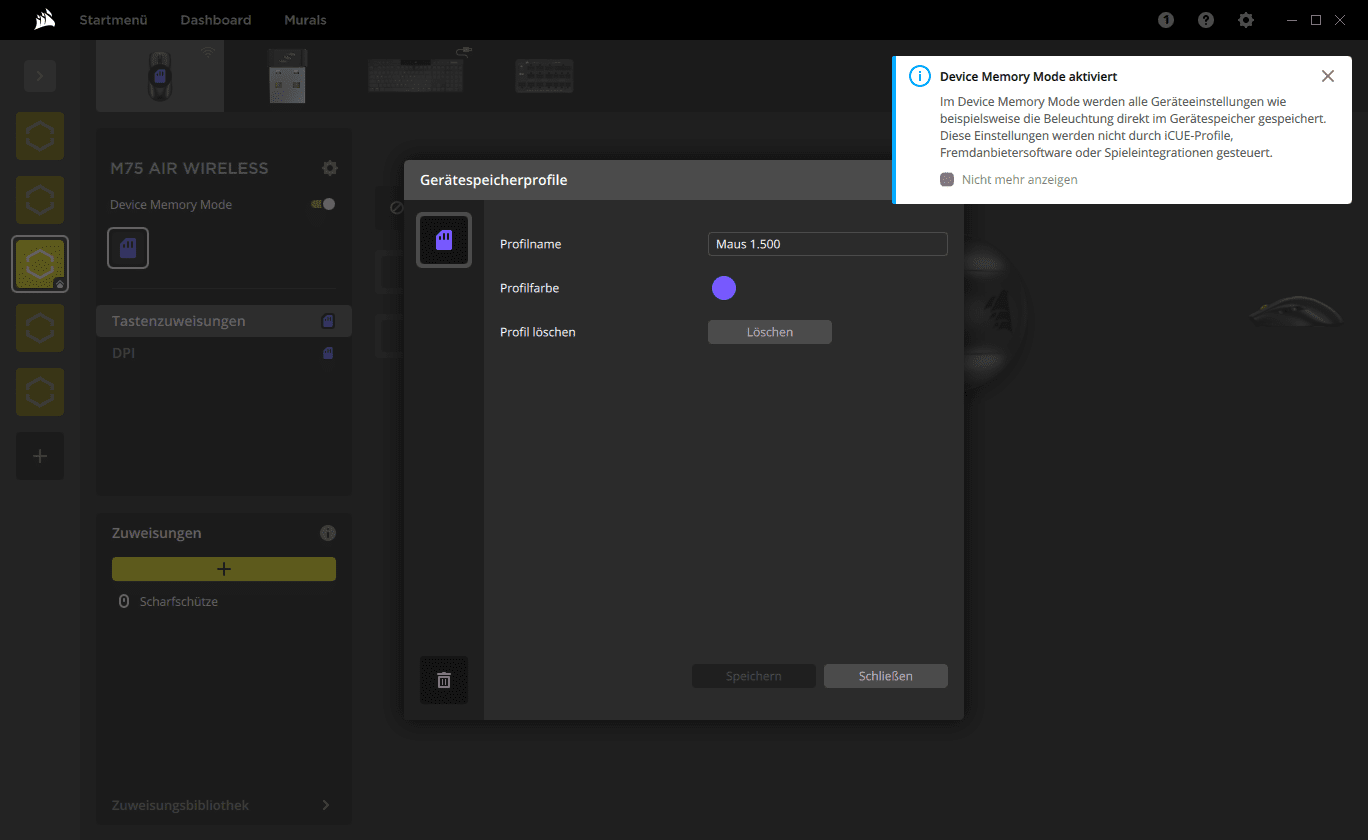Click the blue info icon in notification
Viewport: 1368px width, 840px height.
[919, 76]
